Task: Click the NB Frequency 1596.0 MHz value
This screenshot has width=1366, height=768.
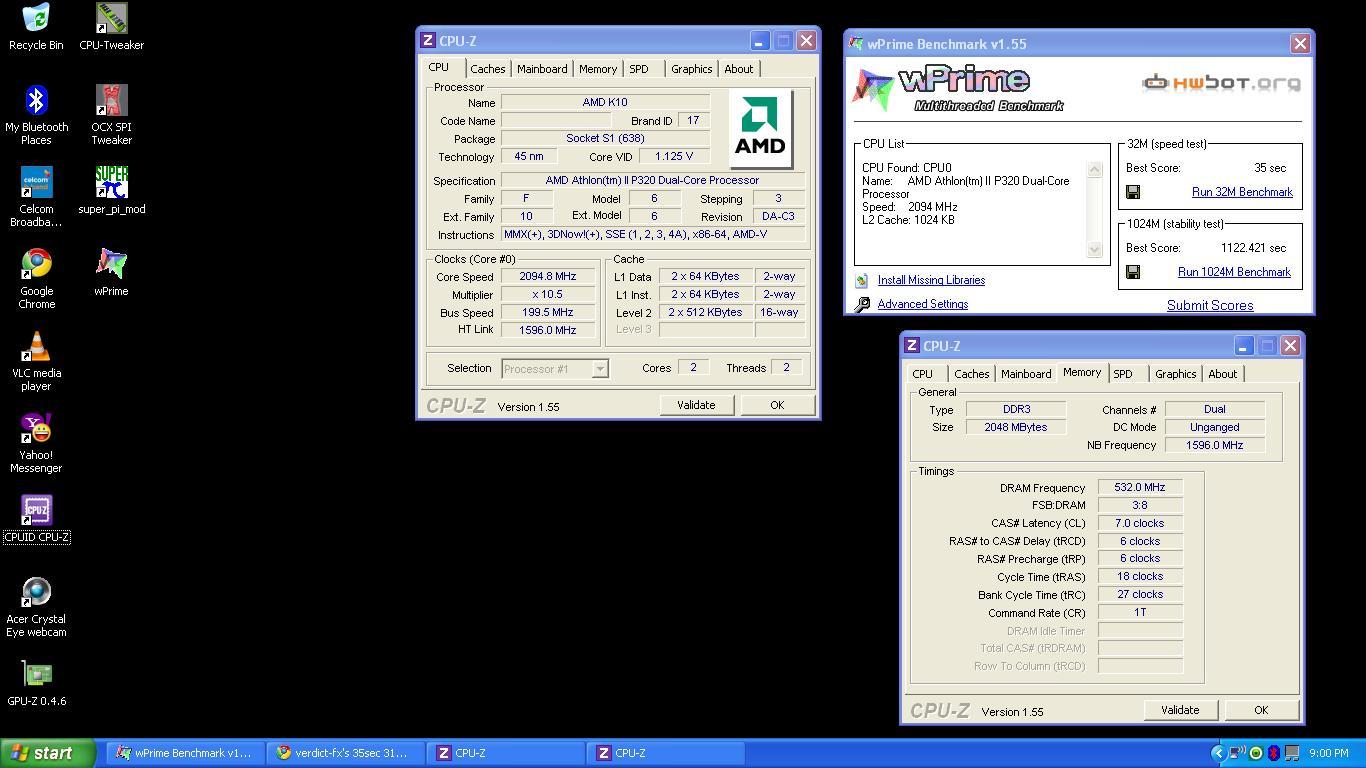Action: [x=1215, y=446]
